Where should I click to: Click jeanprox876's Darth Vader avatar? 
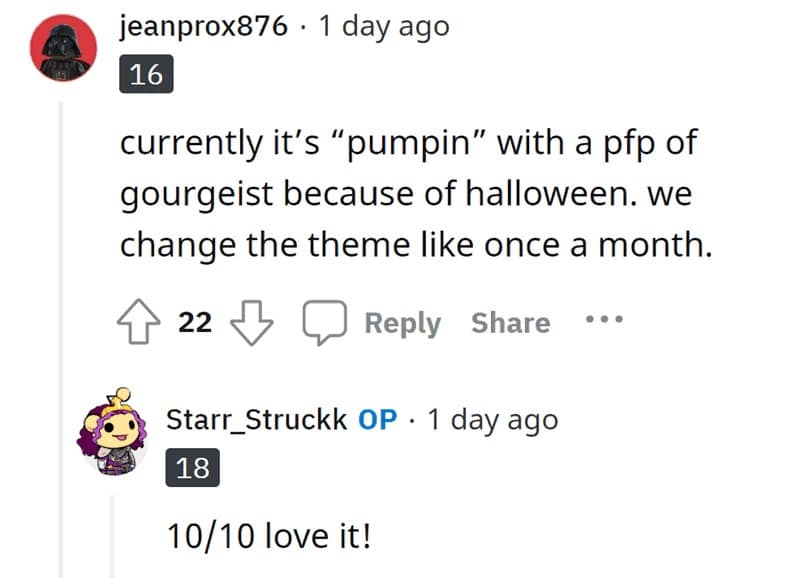coord(63,45)
